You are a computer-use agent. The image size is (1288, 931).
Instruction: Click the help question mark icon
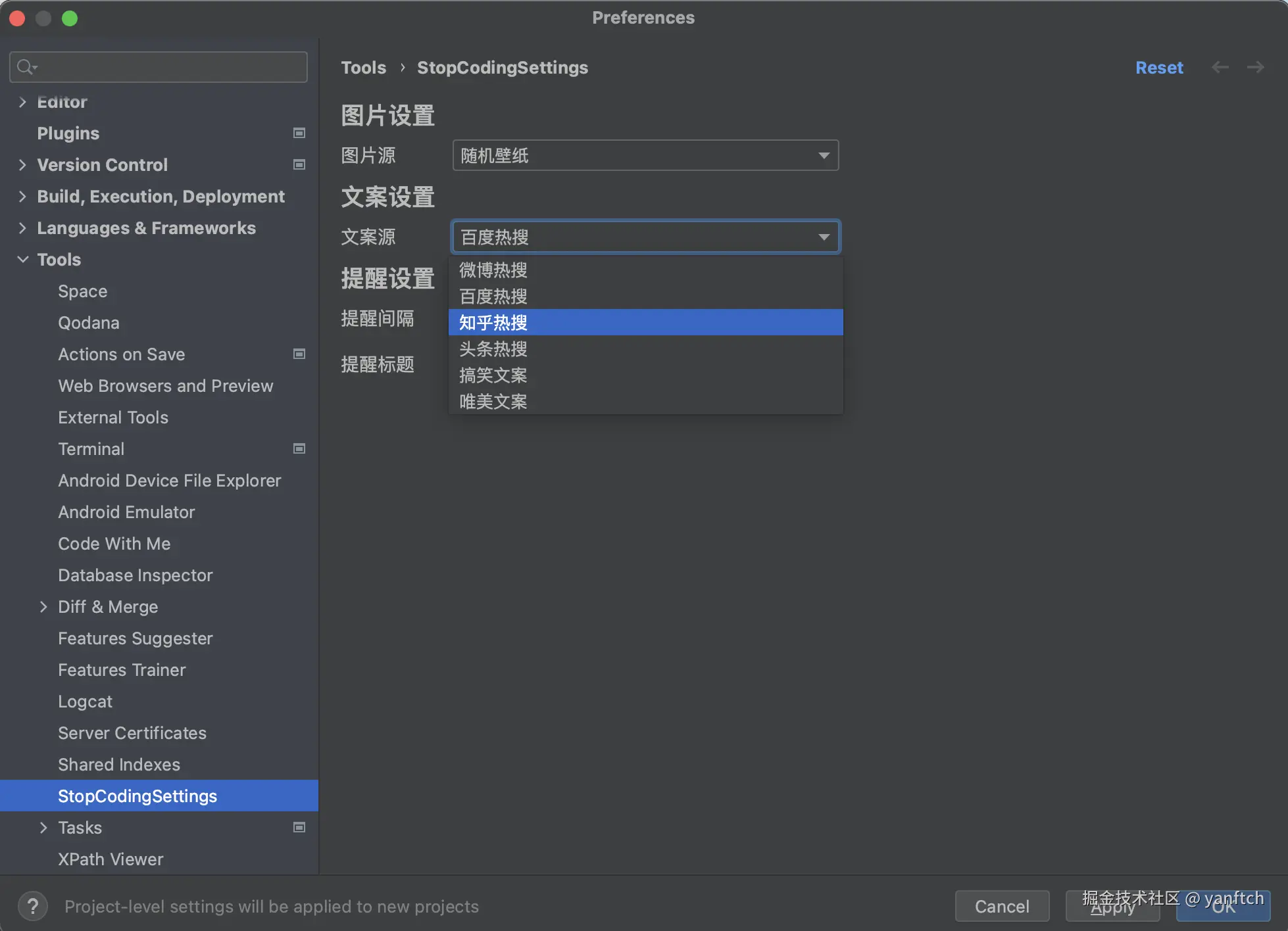[x=33, y=906]
